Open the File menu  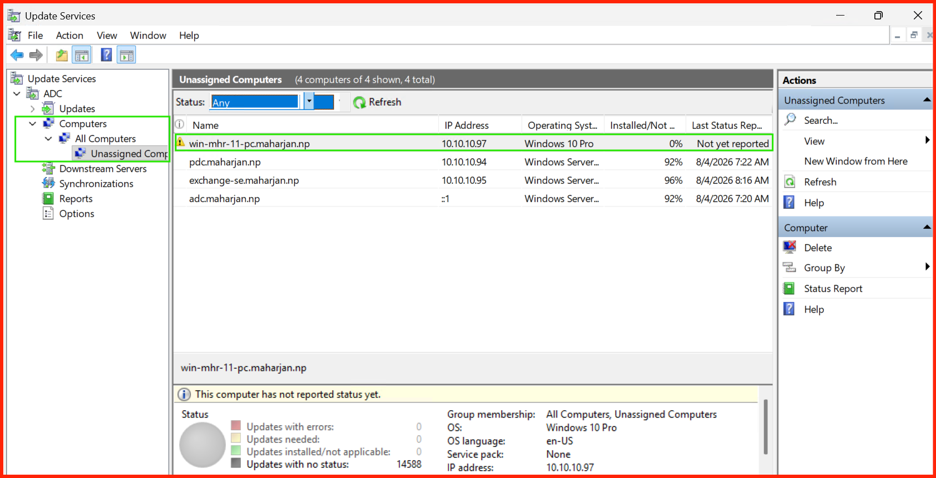tap(35, 35)
